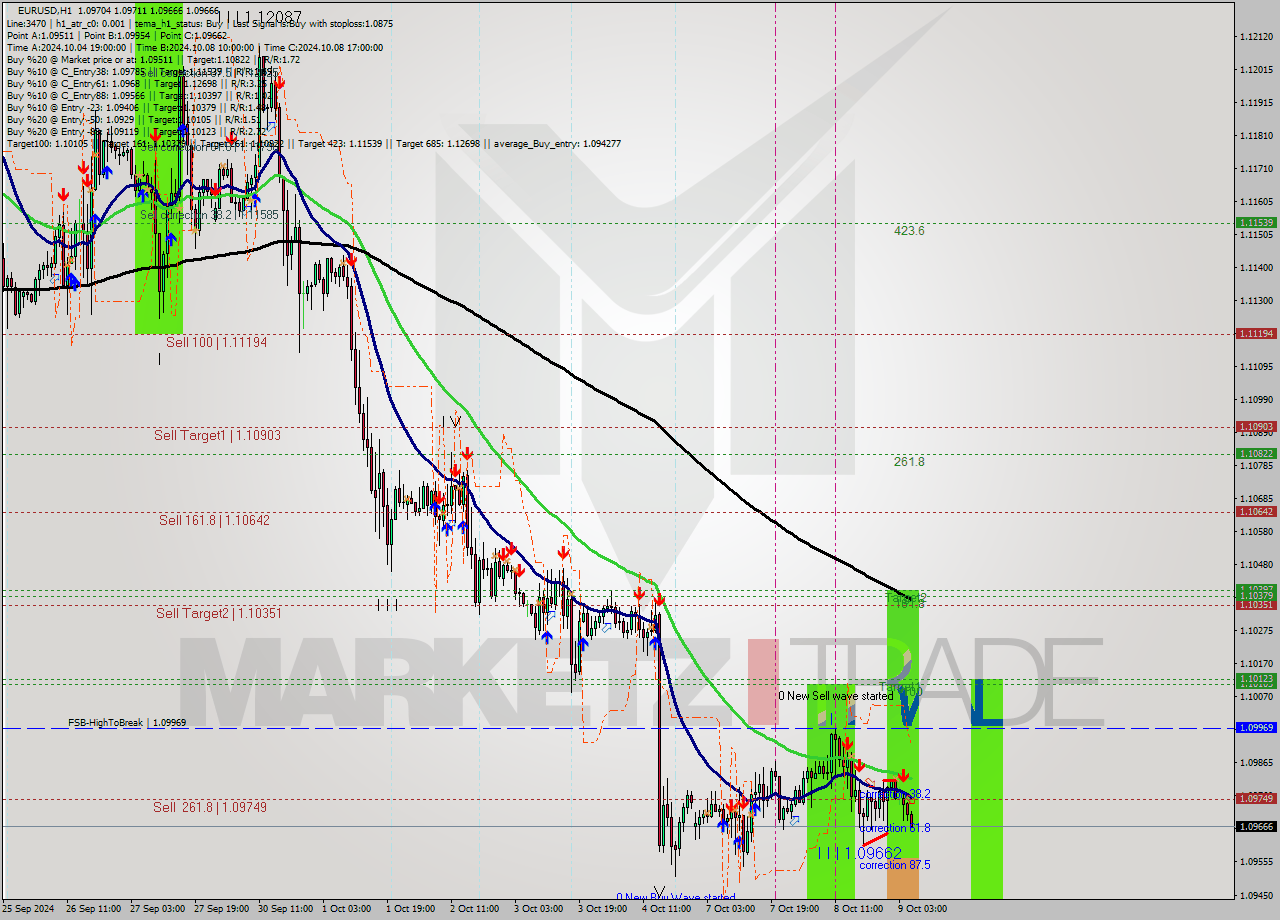Image resolution: width=1280 pixels, height=920 pixels.
Task: Click the green '423.6' Fibonacci label
Action: tap(909, 231)
